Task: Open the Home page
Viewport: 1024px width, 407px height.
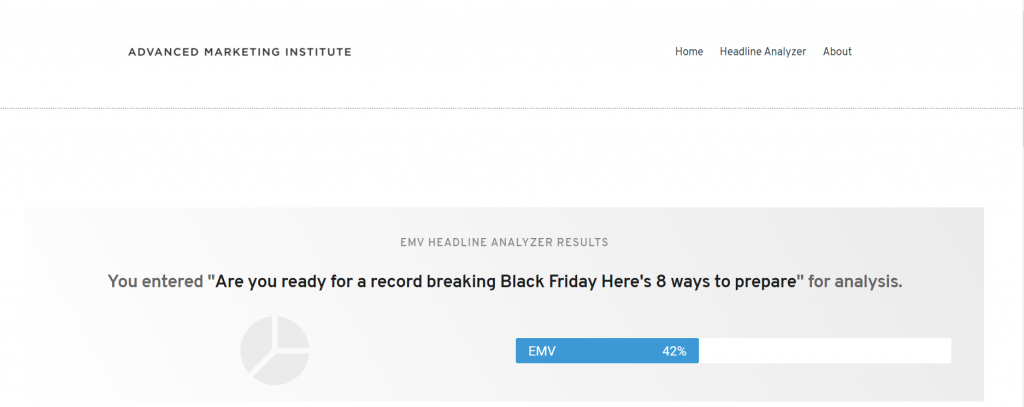Action: (x=689, y=52)
